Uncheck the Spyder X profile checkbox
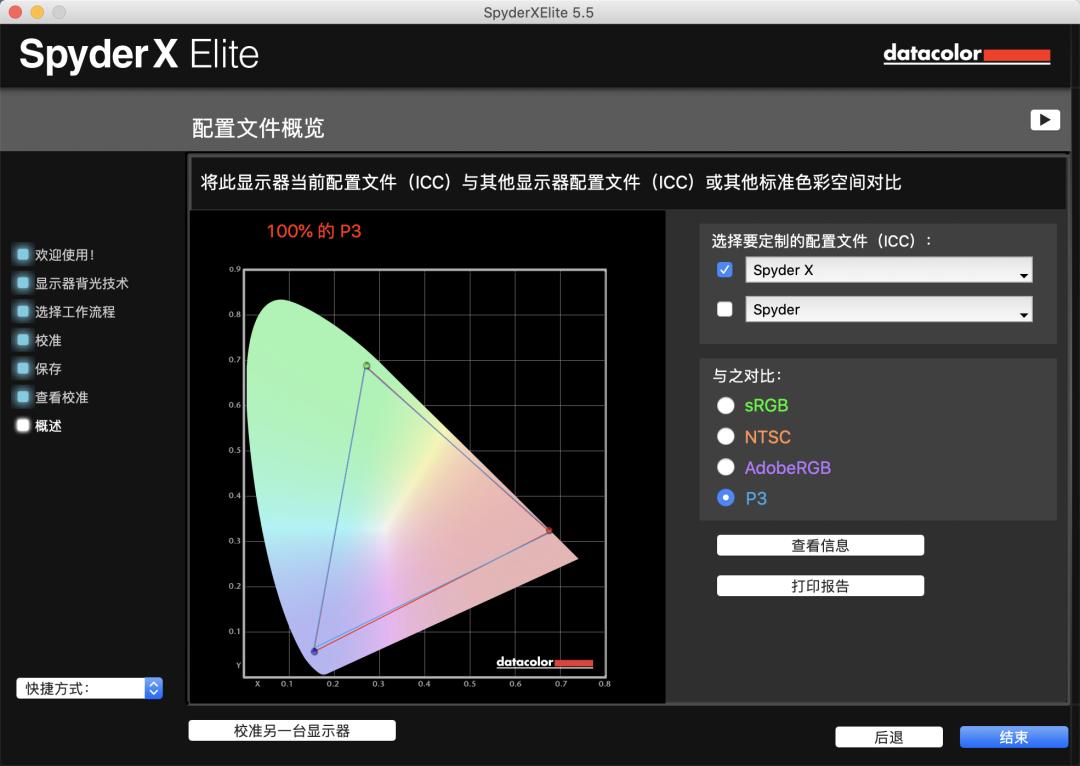Screen dimensions: 1080x766 (725, 269)
